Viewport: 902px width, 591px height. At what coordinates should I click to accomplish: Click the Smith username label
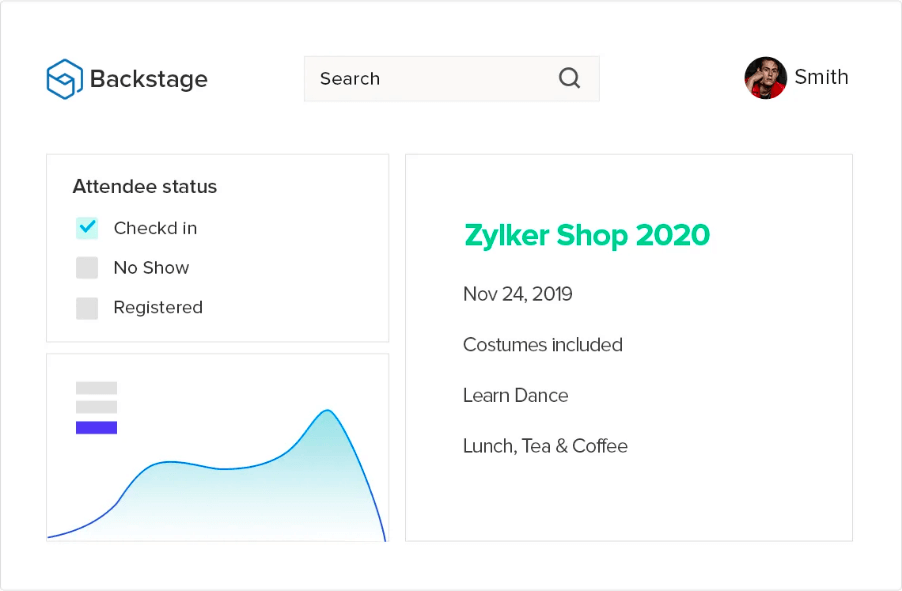tap(822, 78)
